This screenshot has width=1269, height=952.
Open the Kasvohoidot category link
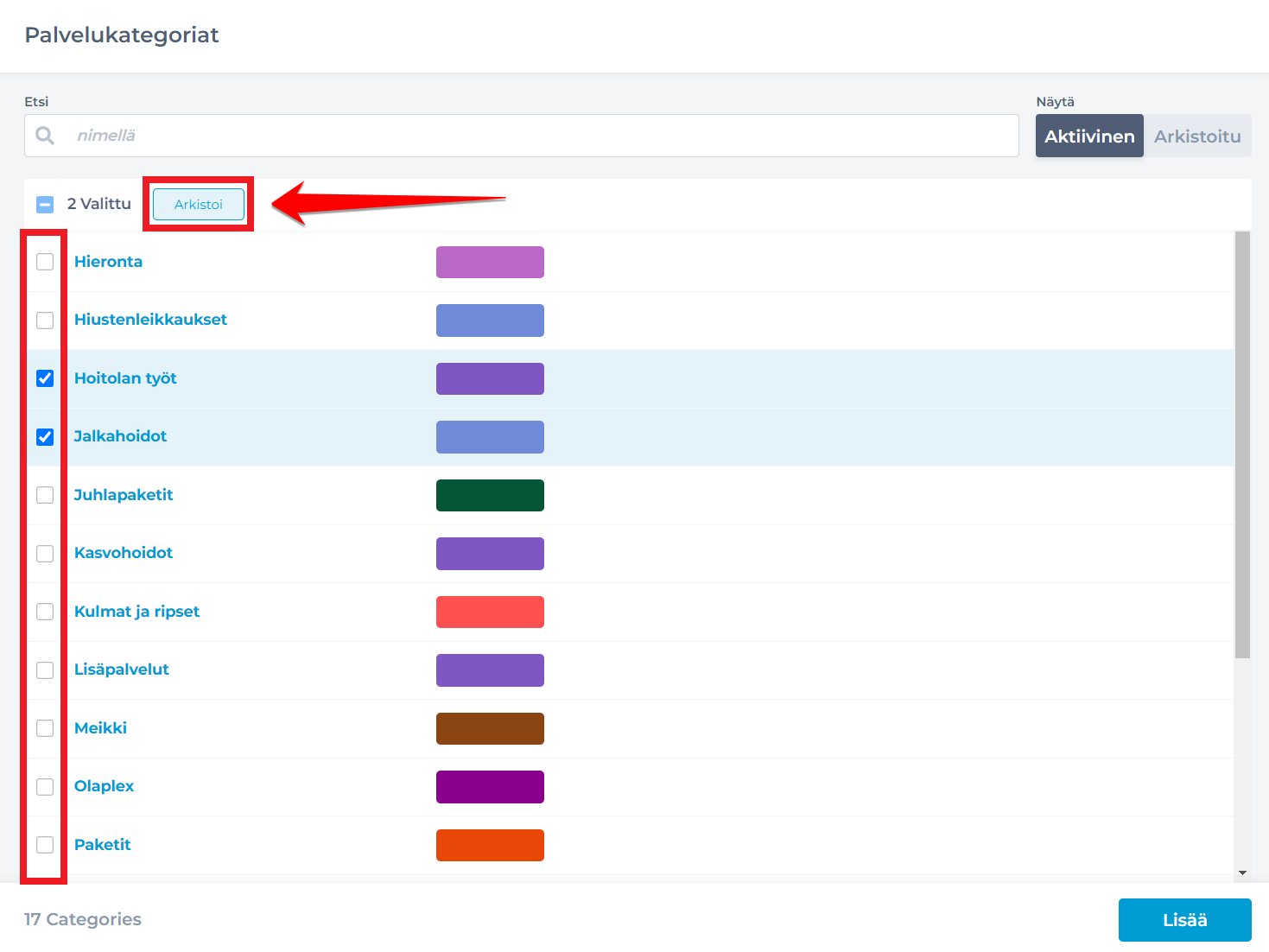(x=124, y=553)
